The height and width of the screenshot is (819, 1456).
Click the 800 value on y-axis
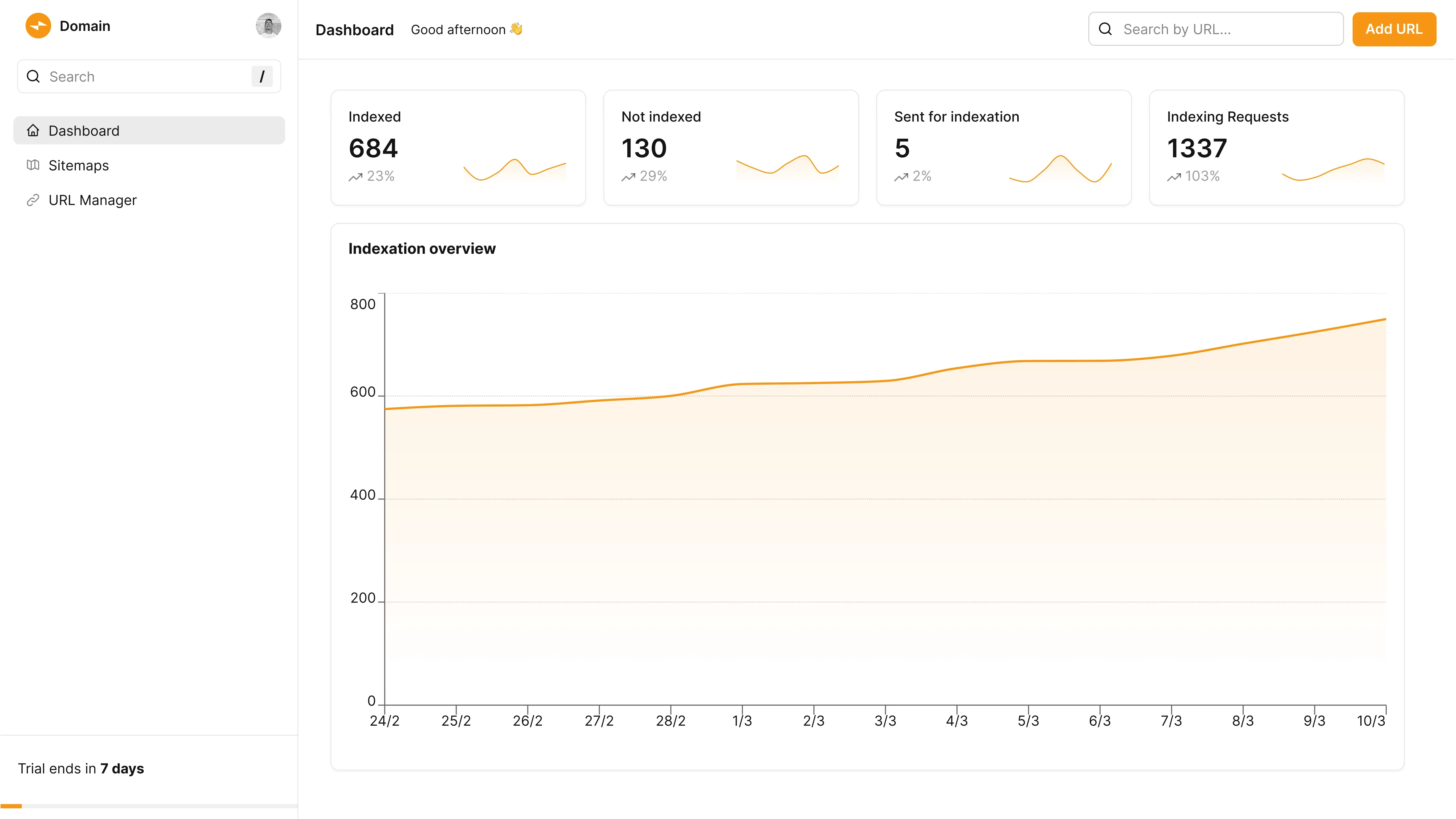363,304
